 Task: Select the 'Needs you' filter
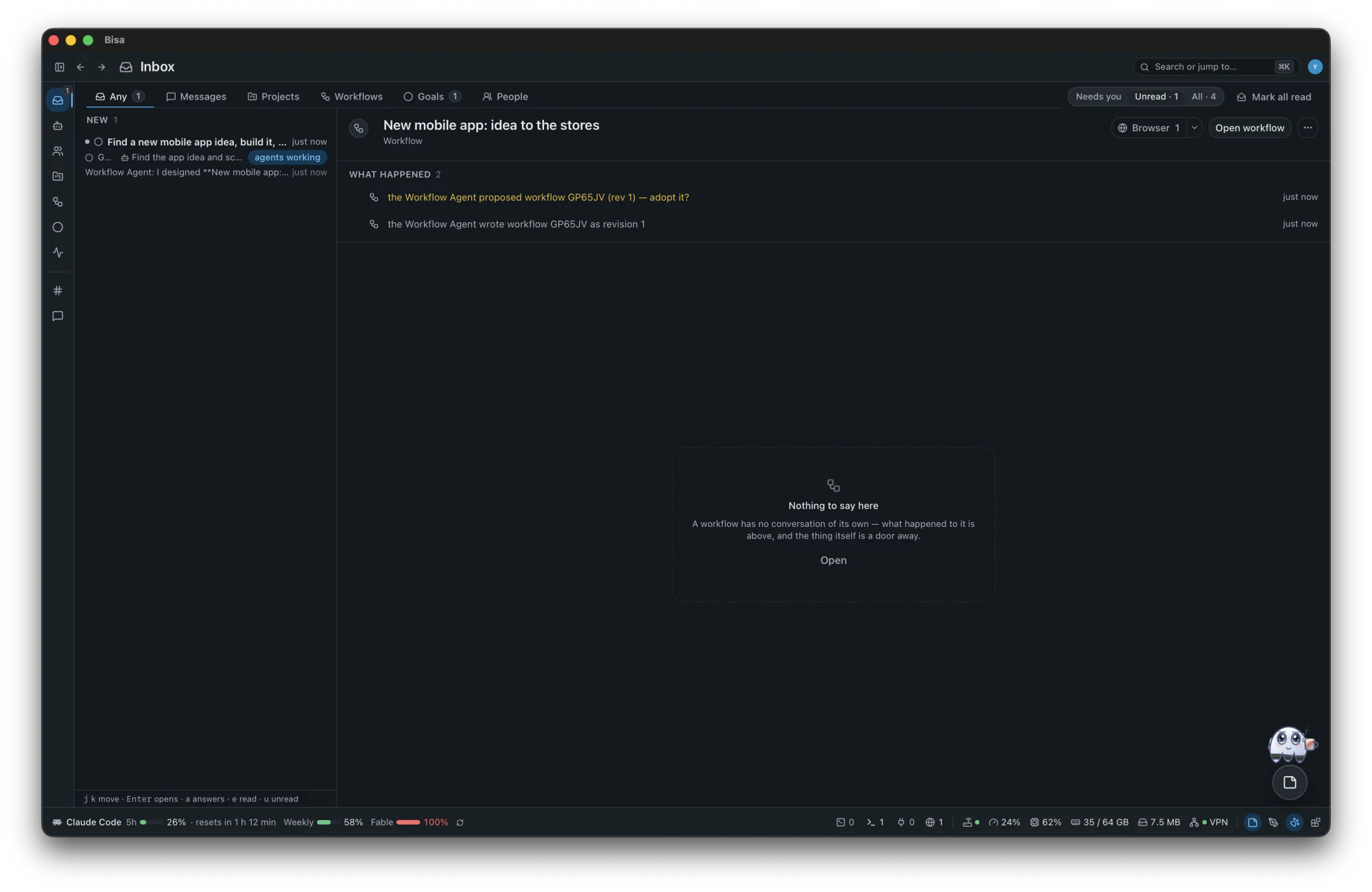point(1098,97)
